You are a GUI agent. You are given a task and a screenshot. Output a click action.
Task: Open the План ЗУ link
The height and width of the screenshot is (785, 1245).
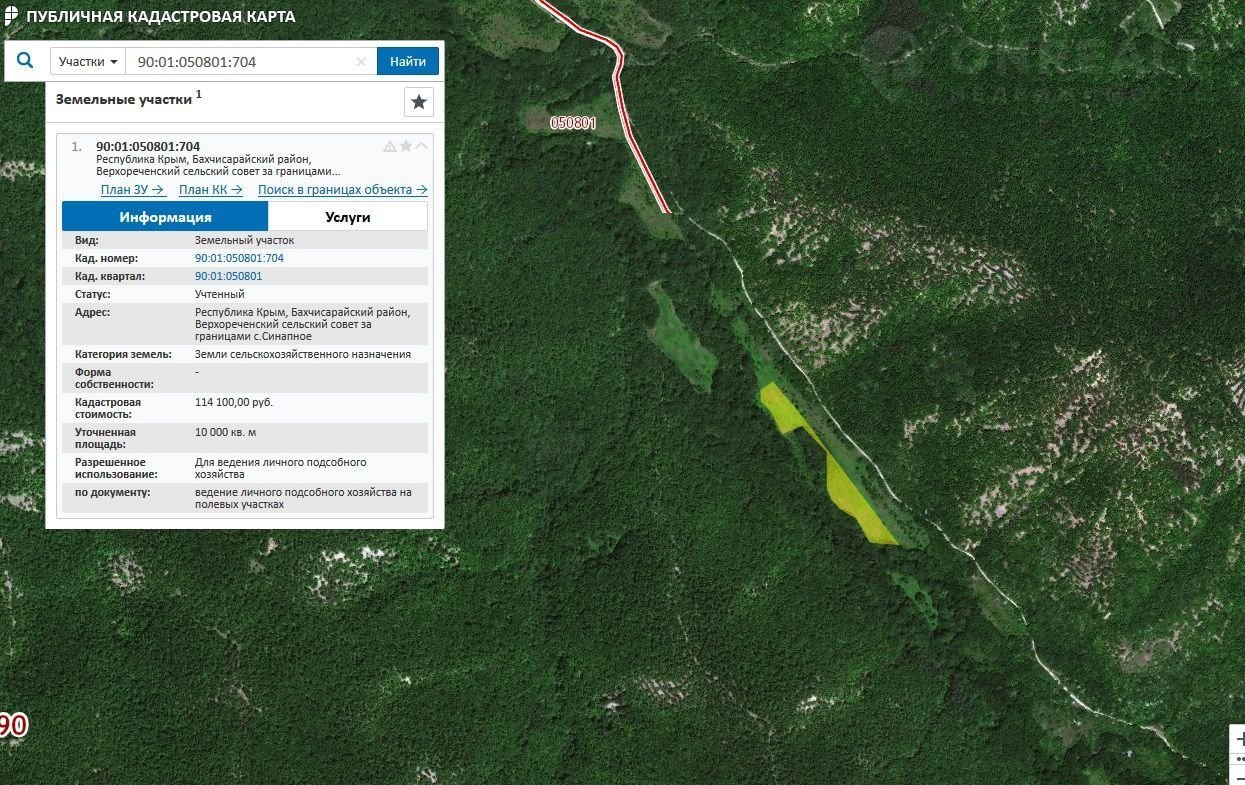click(132, 190)
